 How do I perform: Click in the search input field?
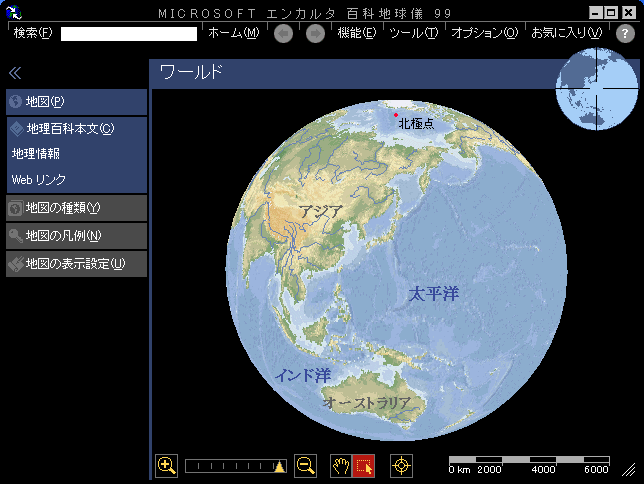(129, 33)
